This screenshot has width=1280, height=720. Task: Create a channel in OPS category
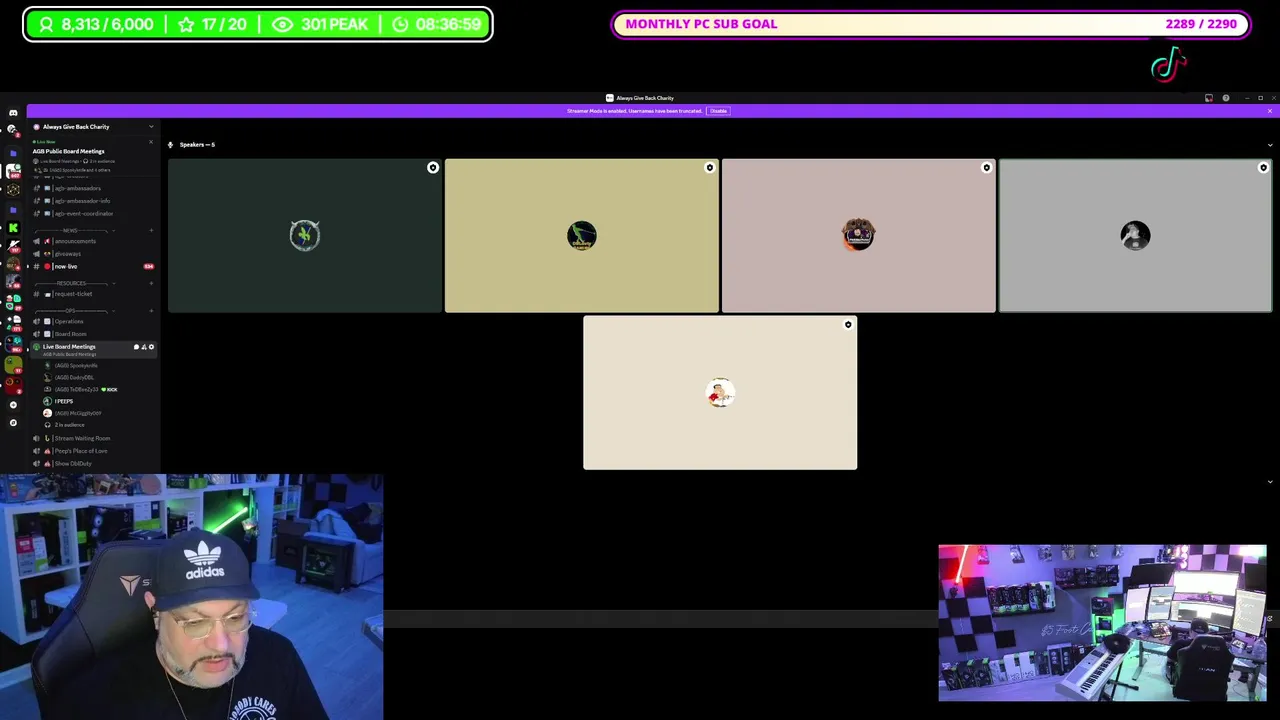point(151,311)
